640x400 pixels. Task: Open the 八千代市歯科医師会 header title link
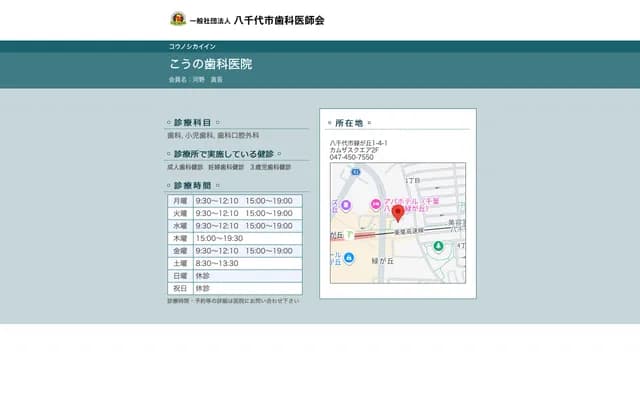coord(279,20)
